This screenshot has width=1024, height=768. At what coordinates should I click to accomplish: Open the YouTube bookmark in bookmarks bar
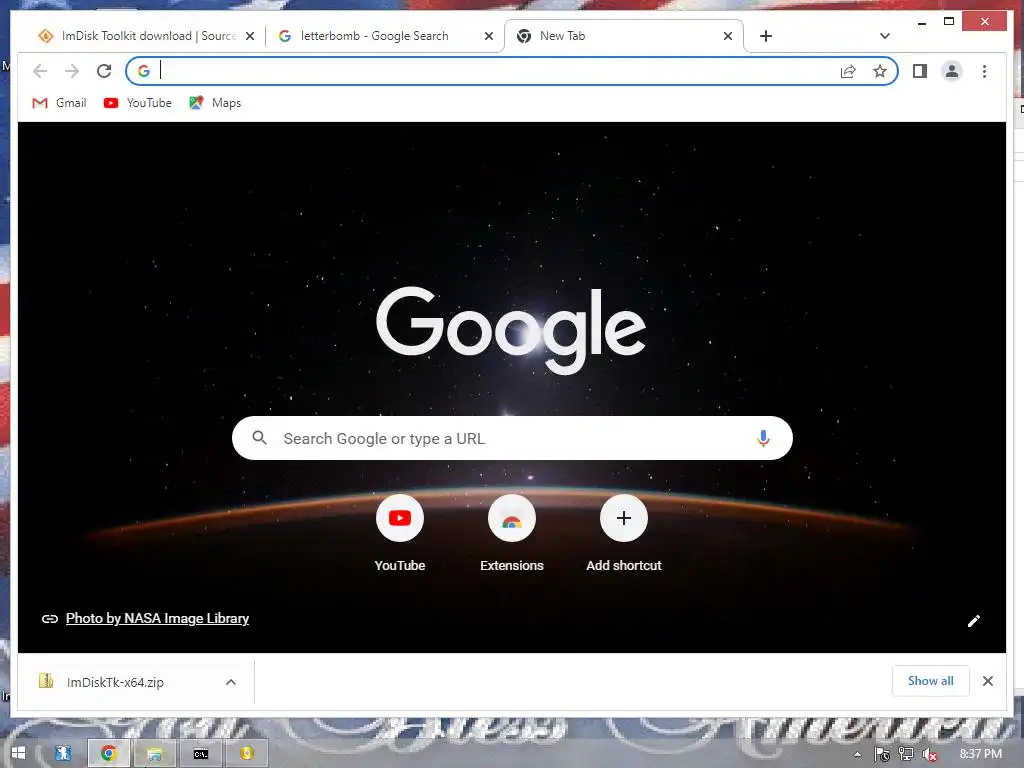(138, 103)
